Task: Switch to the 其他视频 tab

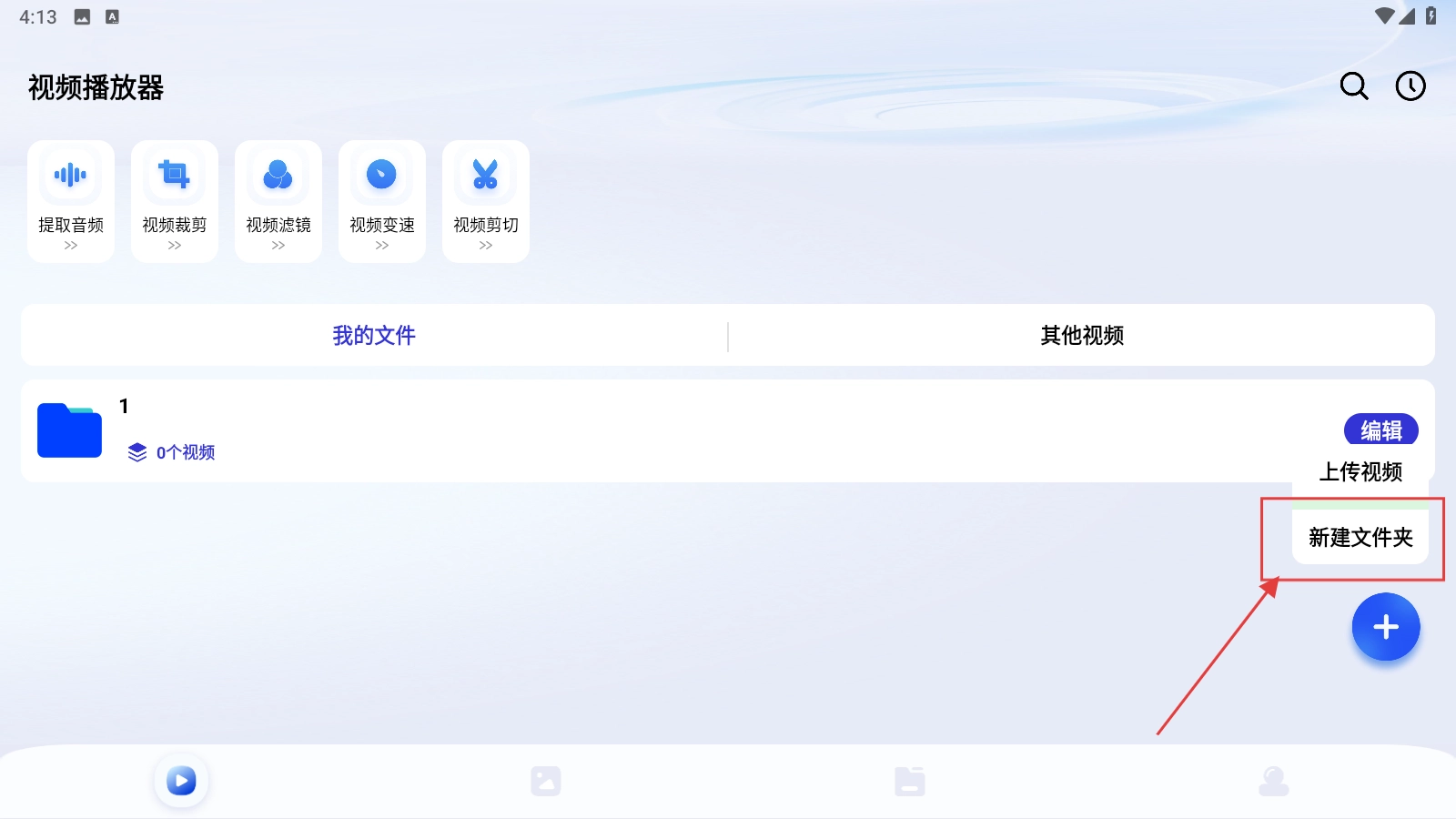Action: 1082,336
